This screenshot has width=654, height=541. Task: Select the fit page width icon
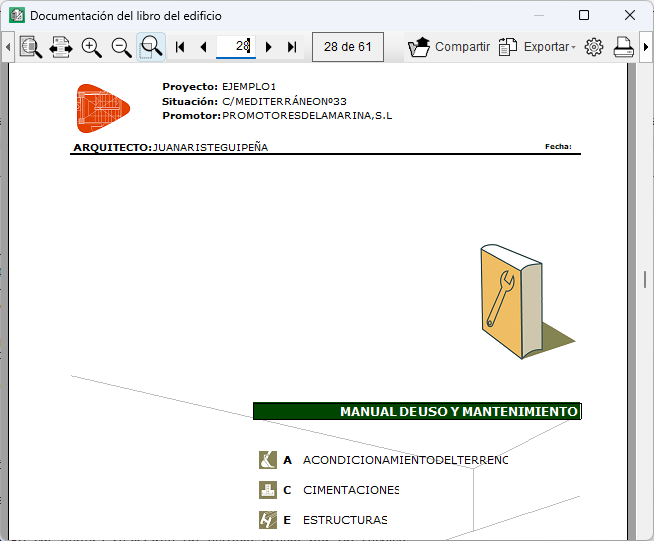pos(61,47)
